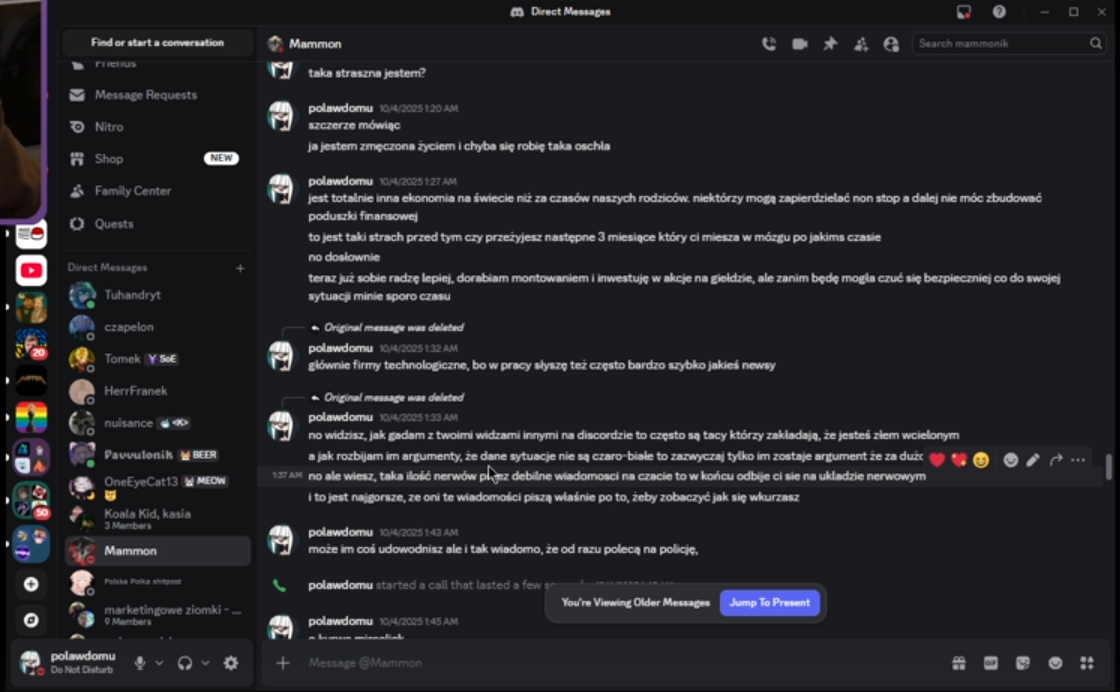Start a voice call with Mammon
This screenshot has height=692, width=1120.
click(769, 44)
